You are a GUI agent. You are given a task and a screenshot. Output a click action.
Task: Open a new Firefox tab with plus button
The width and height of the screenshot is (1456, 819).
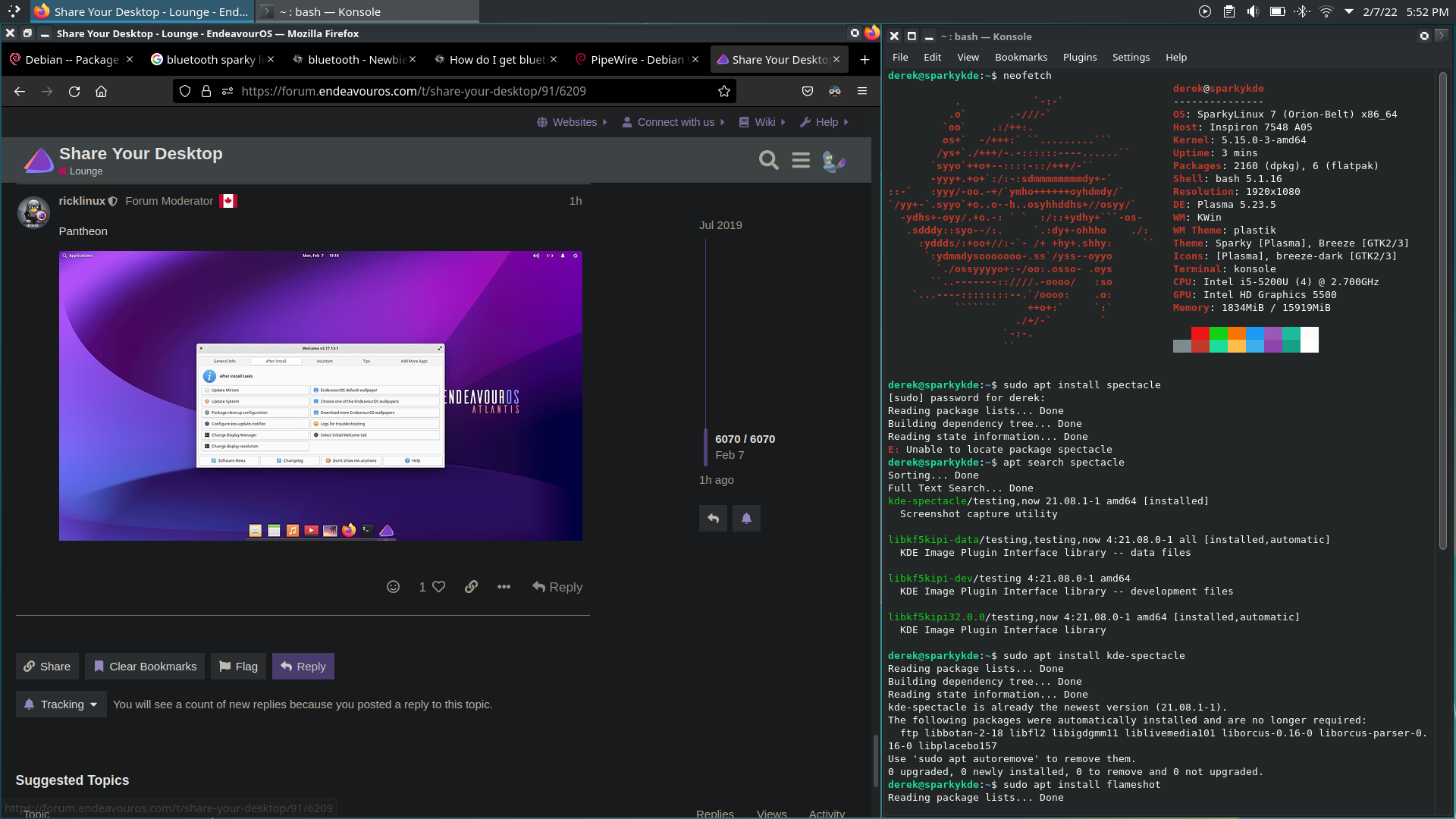[x=864, y=59]
